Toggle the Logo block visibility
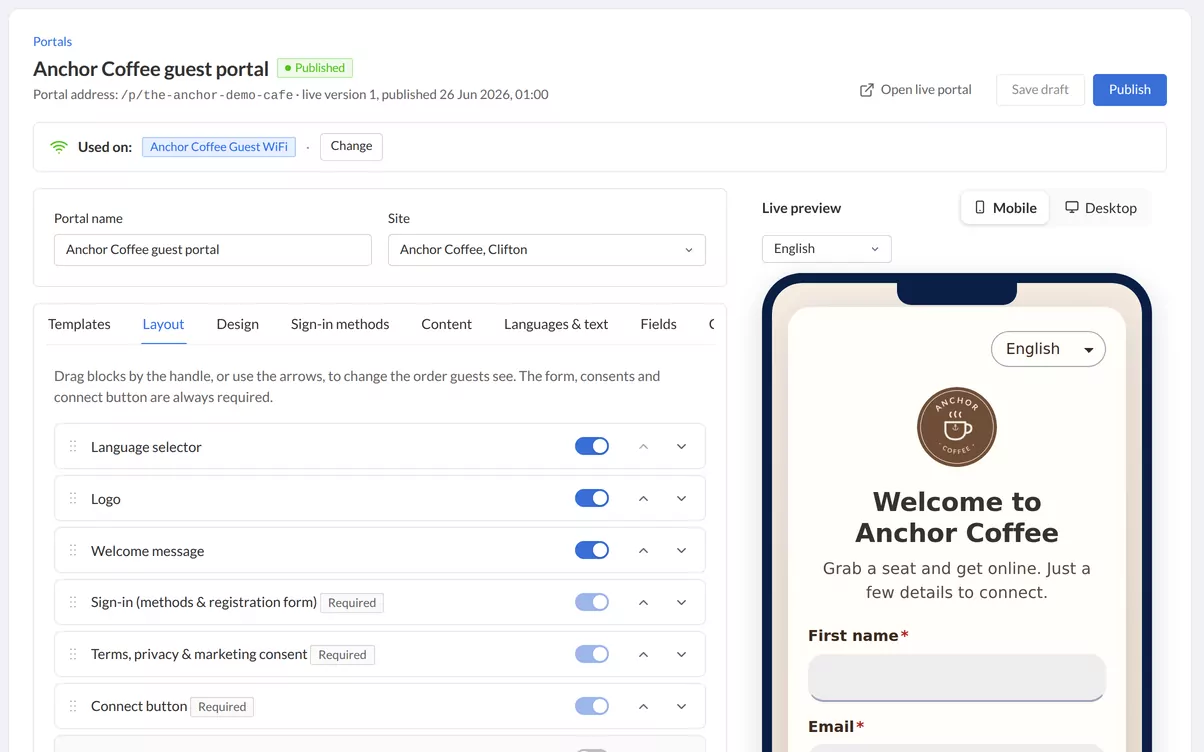The width and height of the screenshot is (1204, 752). [x=592, y=498]
